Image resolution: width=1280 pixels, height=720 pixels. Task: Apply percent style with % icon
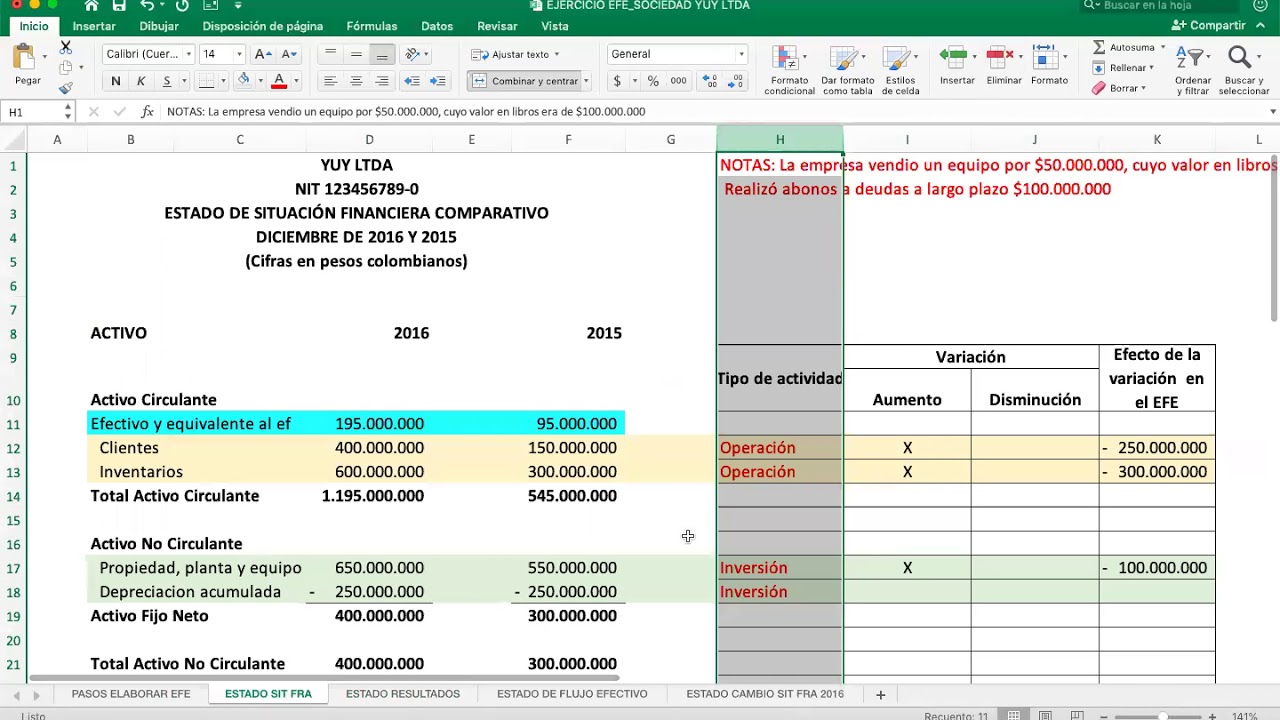click(x=653, y=81)
